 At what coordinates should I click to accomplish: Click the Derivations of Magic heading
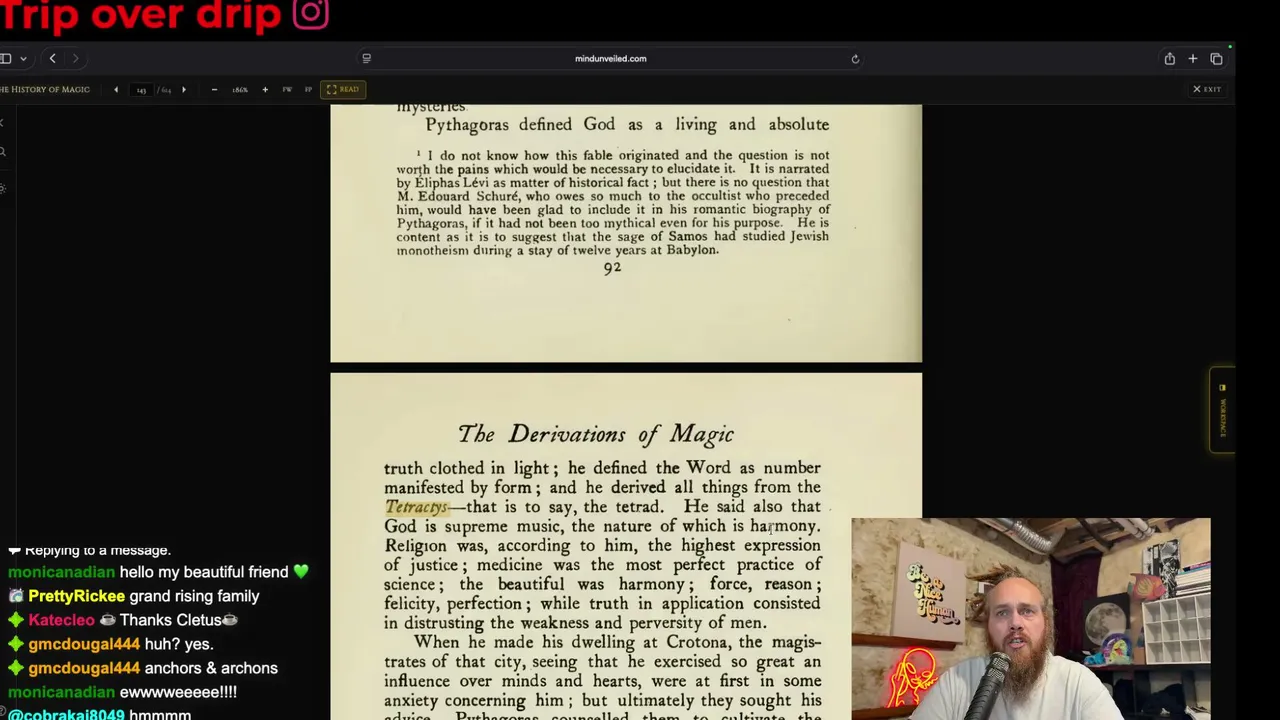click(596, 434)
